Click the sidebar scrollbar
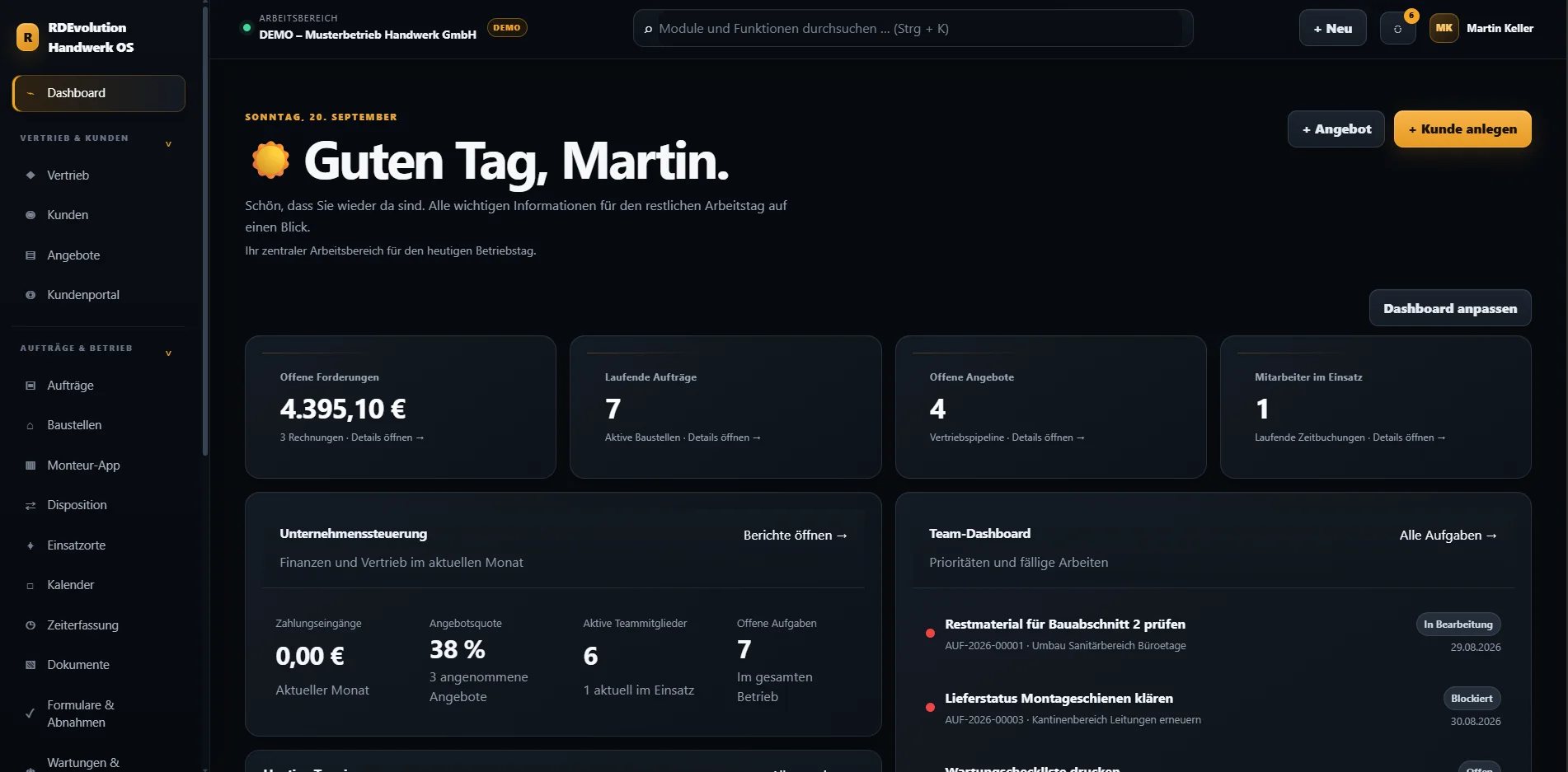This screenshot has height=772, width=1568. coord(205,231)
